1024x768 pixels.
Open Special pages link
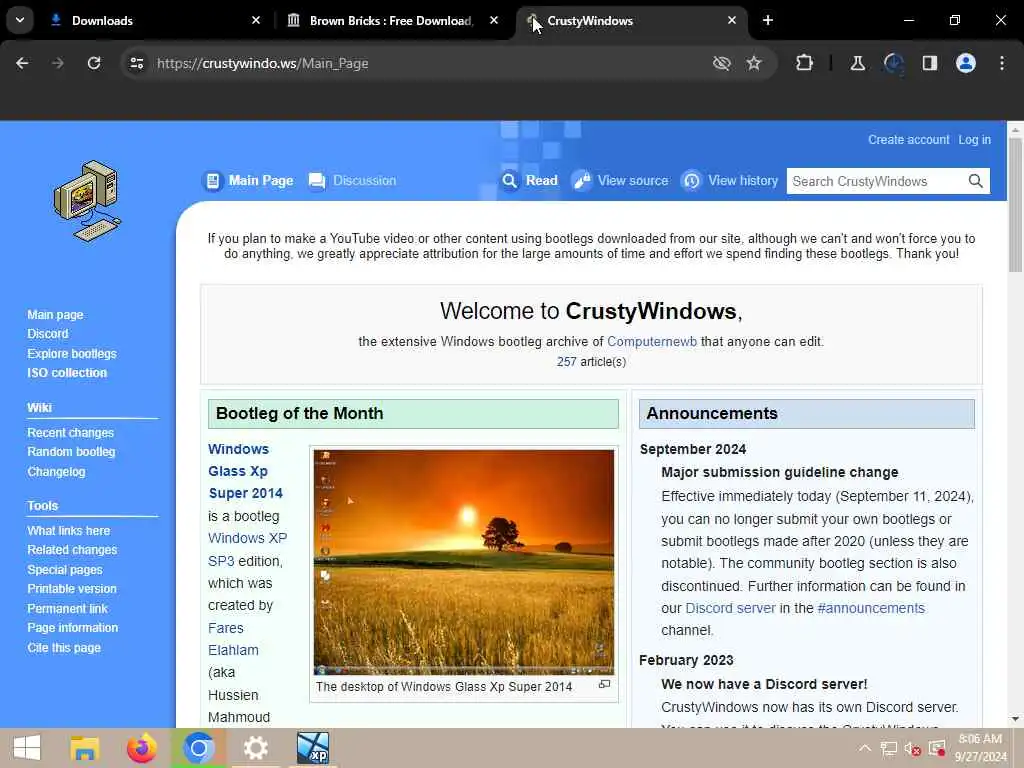click(65, 569)
